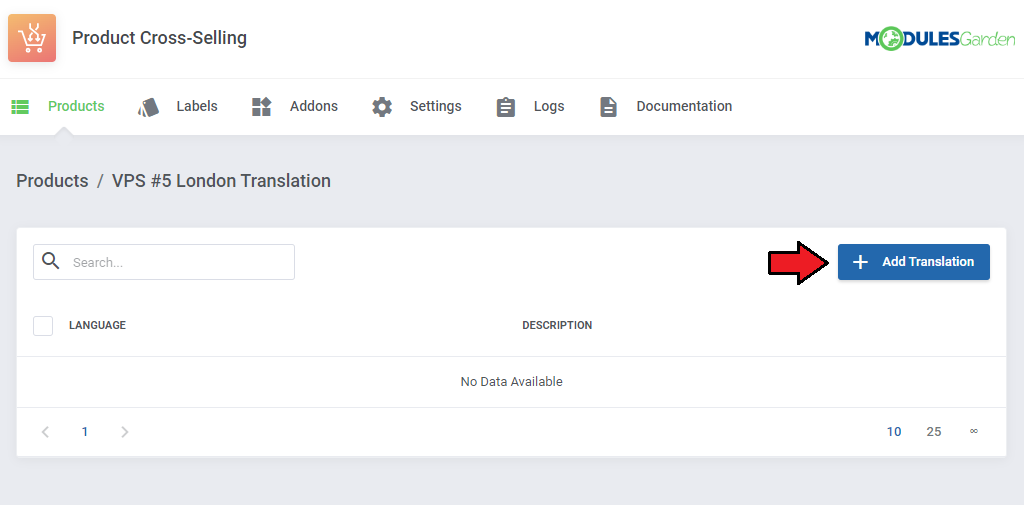Open the Products tab
This screenshot has width=1024, height=505.
pyautogui.click(x=76, y=106)
